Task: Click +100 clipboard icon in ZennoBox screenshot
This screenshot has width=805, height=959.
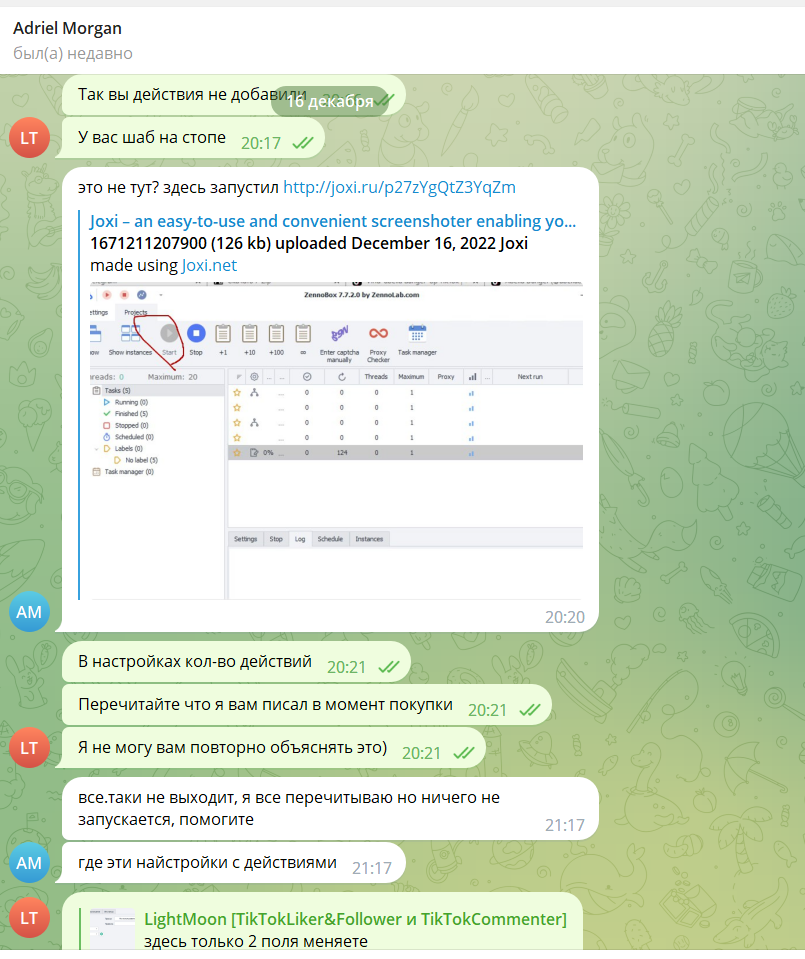Action: 276,334
